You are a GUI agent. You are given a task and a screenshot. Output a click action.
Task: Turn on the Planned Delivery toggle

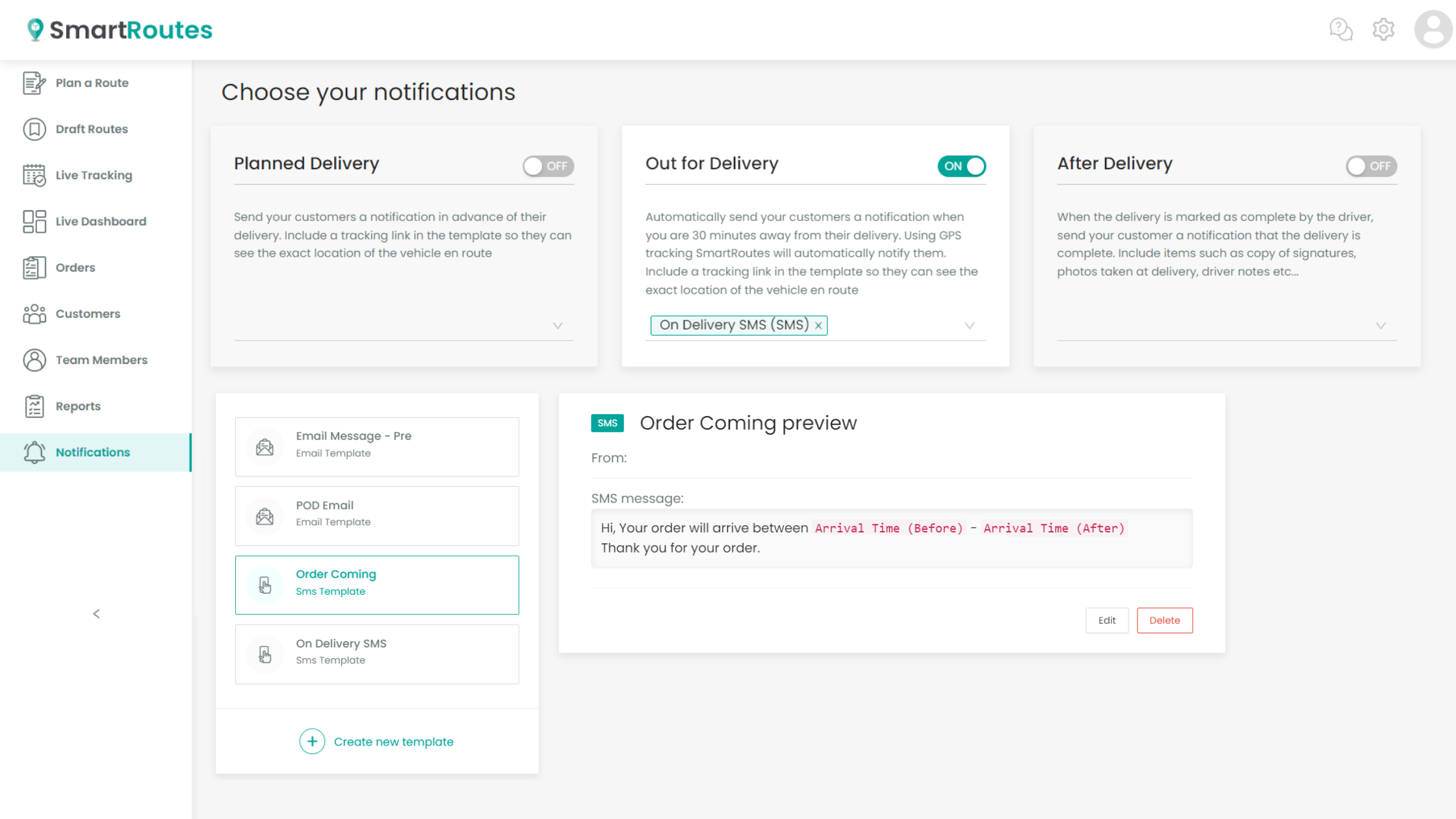(x=548, y=166)
